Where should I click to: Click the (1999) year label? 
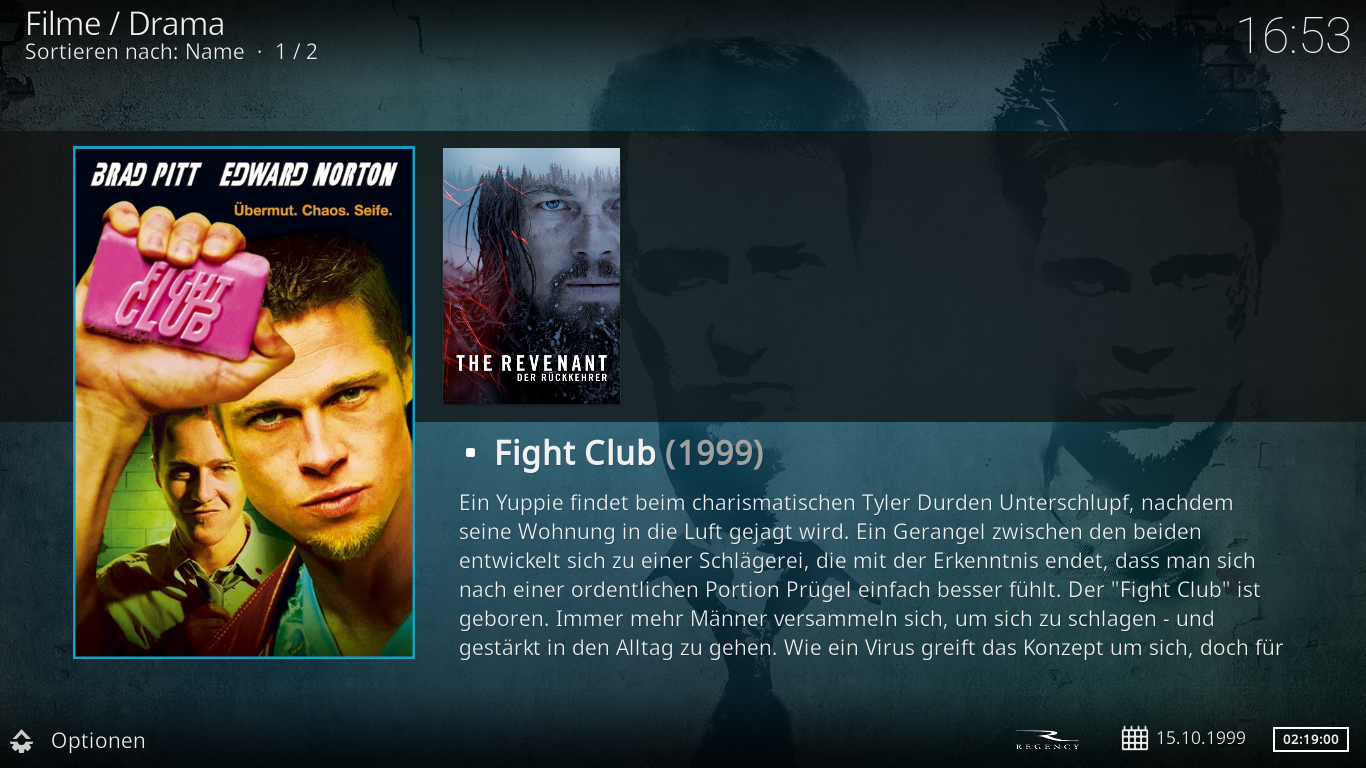click(714, 454)
